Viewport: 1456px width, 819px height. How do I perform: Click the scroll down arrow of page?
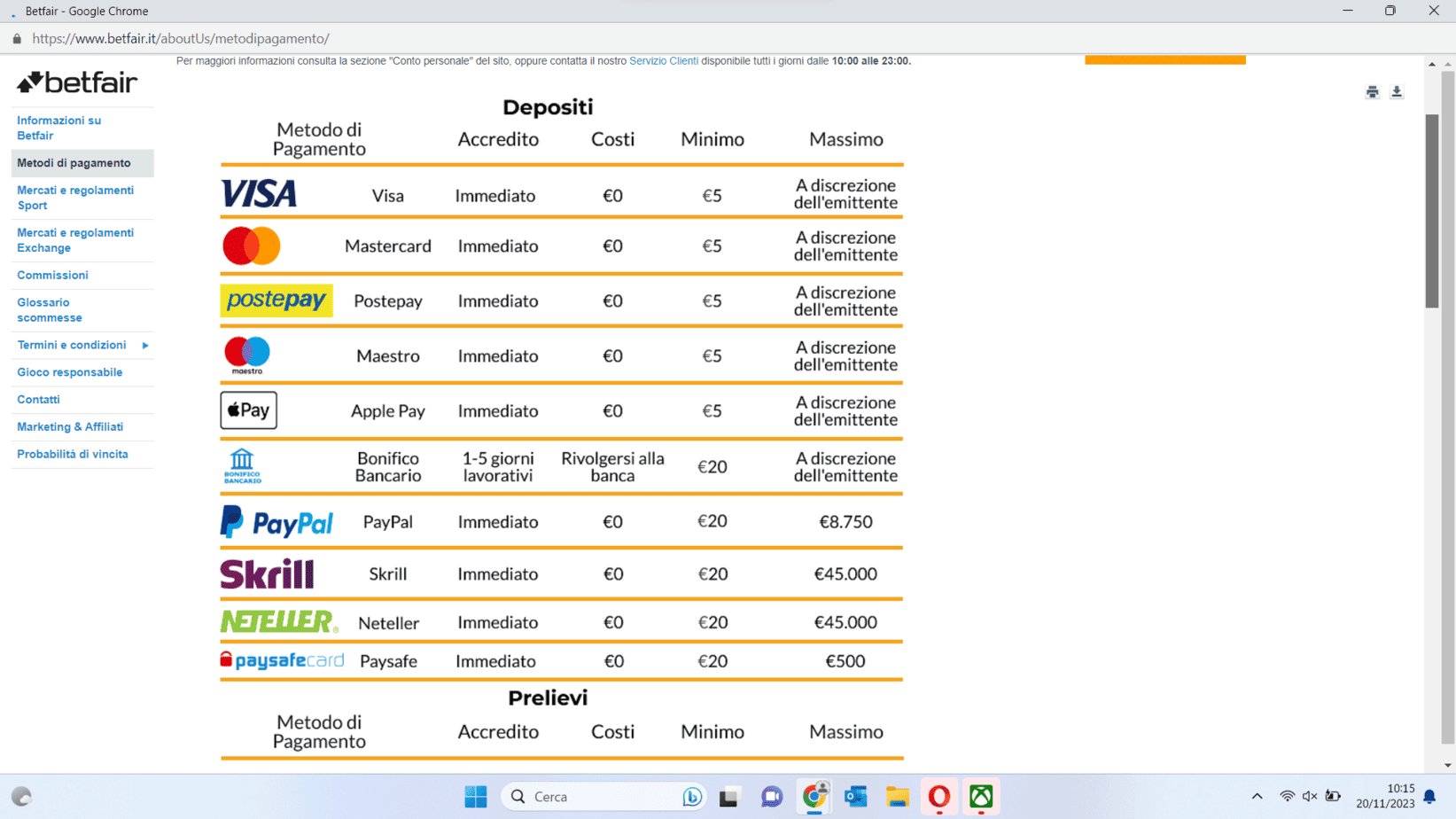pyautogui.click(x=1448, y=766)
